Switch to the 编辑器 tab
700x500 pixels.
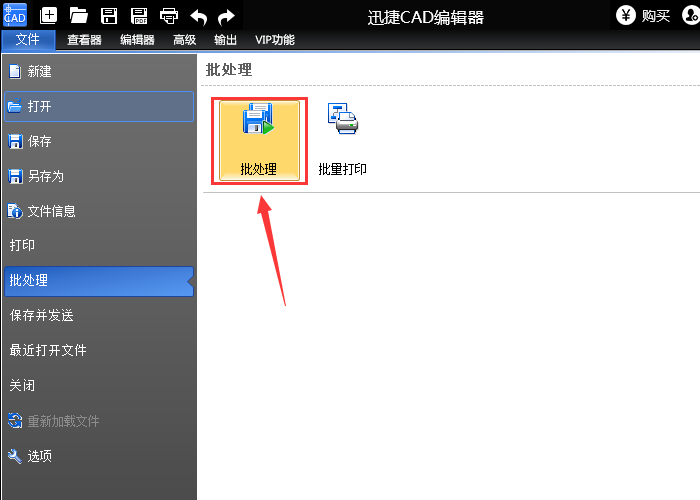pos(137,40)
